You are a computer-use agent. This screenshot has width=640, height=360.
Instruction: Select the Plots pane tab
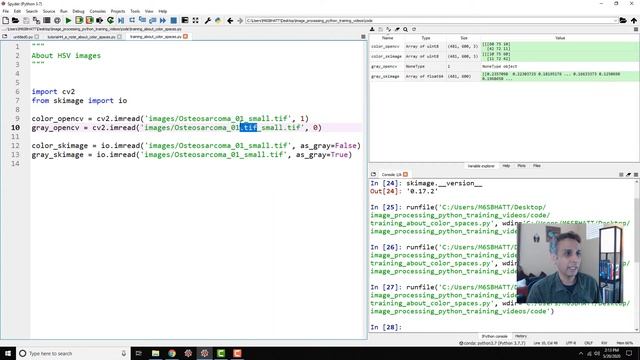pos(522,166)
